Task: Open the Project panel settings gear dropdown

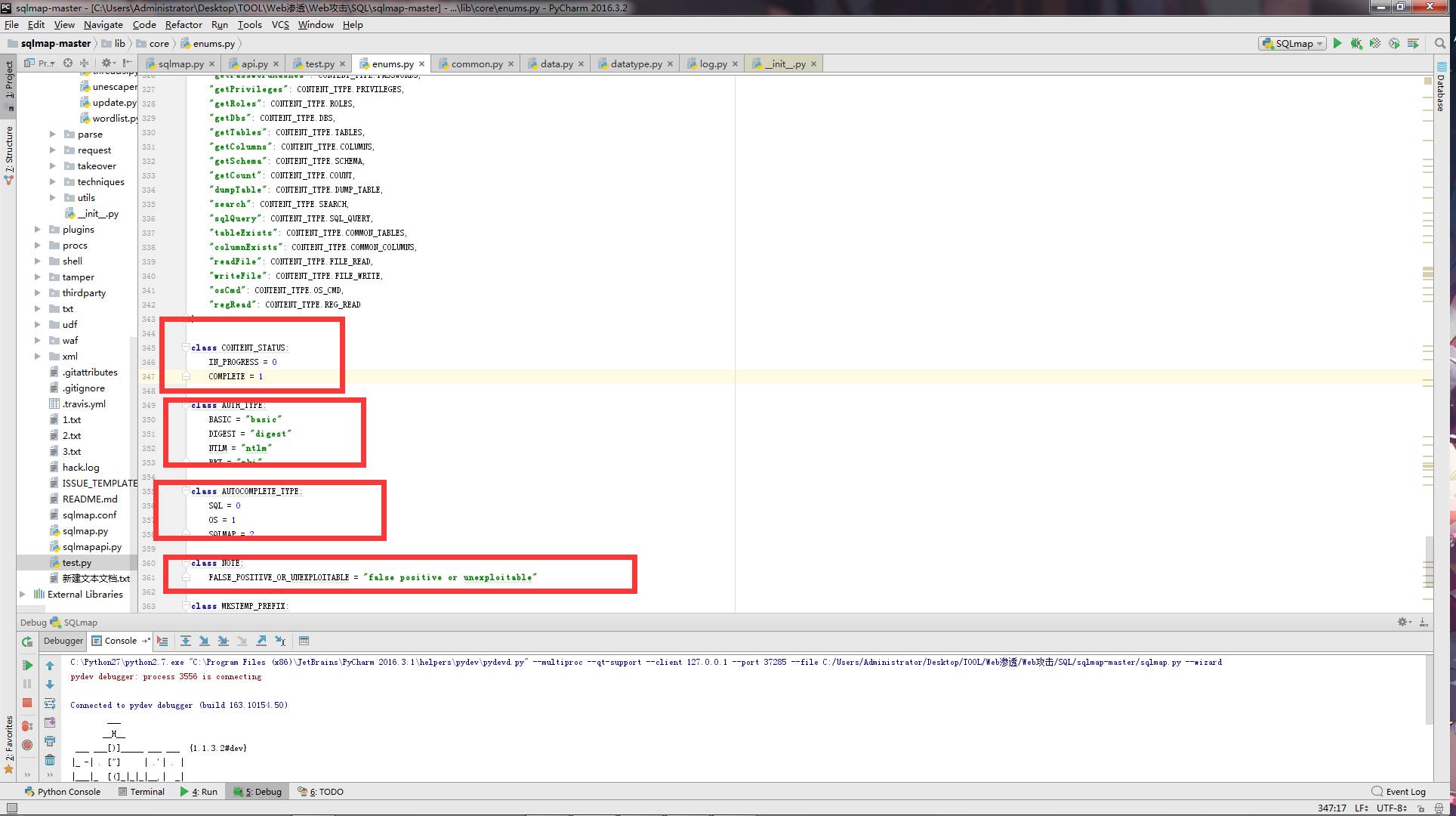Action: pos(109,63)
